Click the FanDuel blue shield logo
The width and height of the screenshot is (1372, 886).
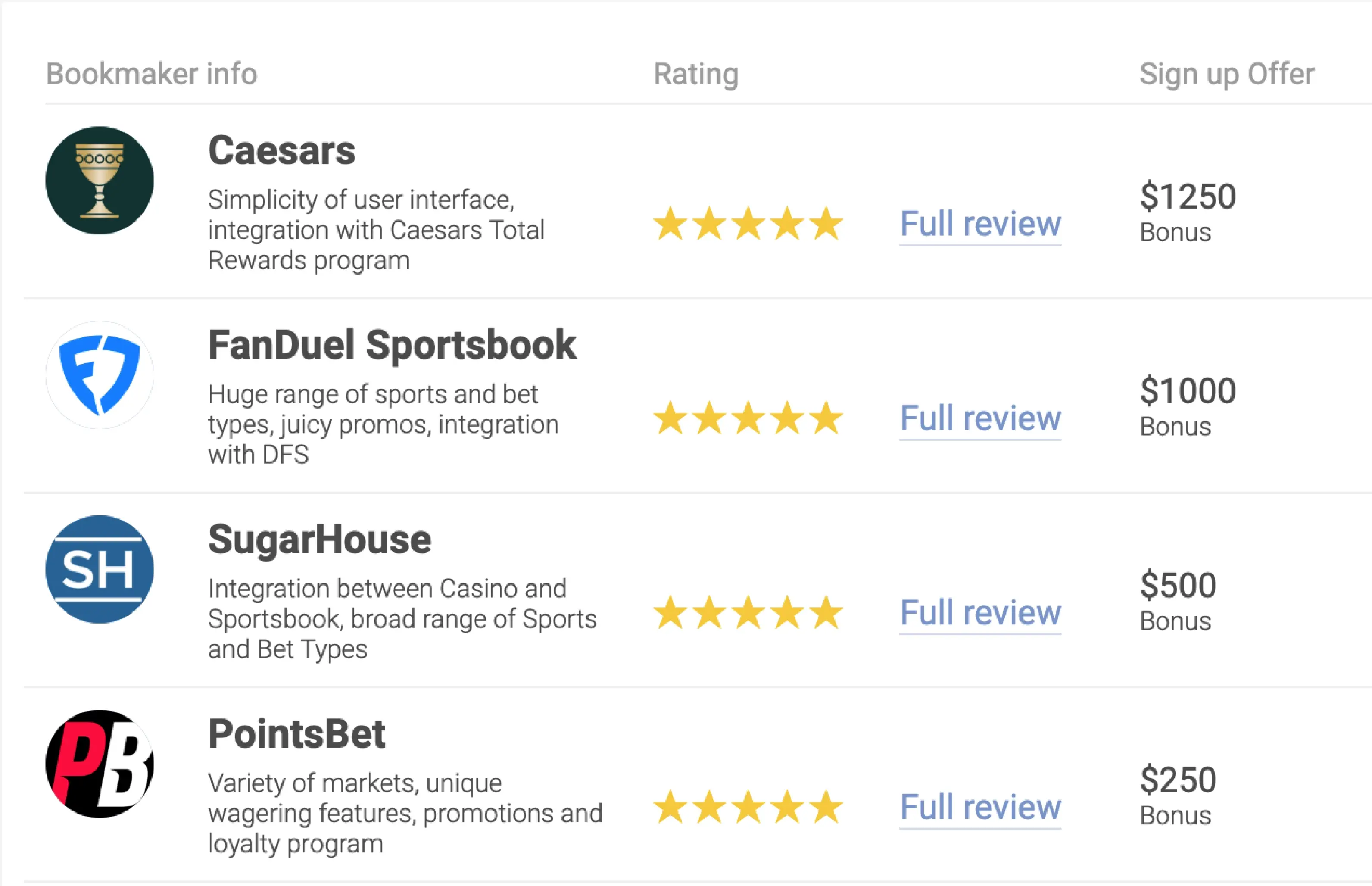100,374
